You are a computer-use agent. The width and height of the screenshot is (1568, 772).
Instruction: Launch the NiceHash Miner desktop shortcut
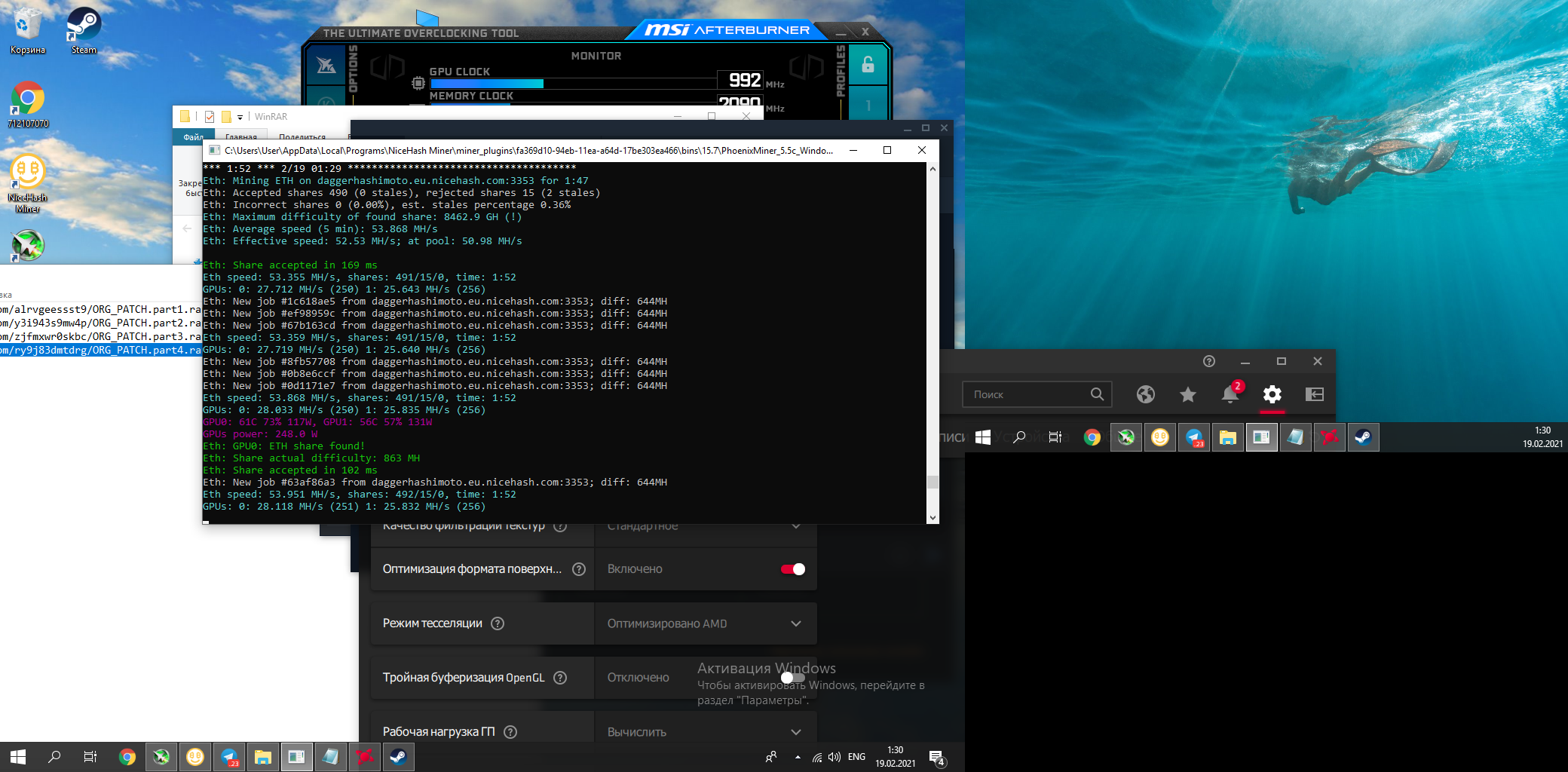pyautogui.click(x=28, y=184)
